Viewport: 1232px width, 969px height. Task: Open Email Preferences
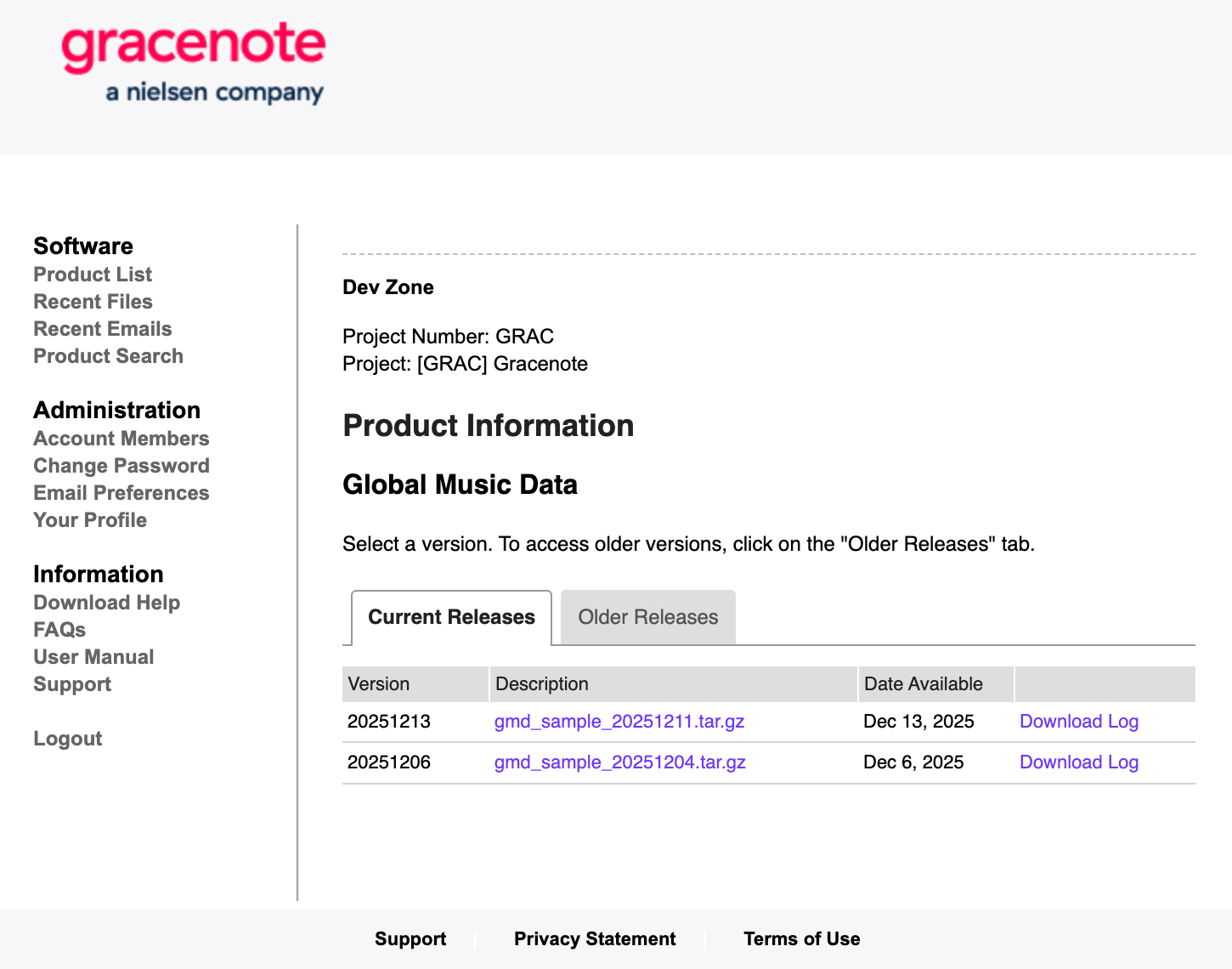121,493
